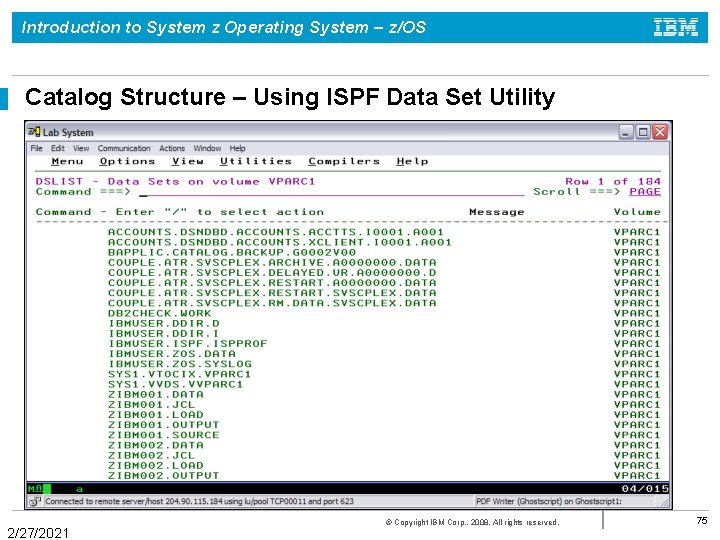Select ACCOUNTS.DSNDBD.ACCOUNTS.XCLIENT.I0001.A001 data set
This screenshot has height=540, width=720.
point(280,242)
